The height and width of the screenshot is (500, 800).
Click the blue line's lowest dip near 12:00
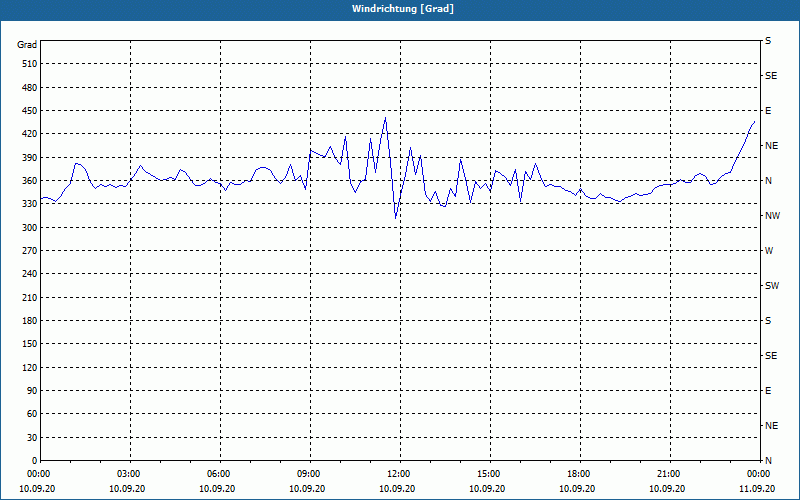(x=395, y=218)
